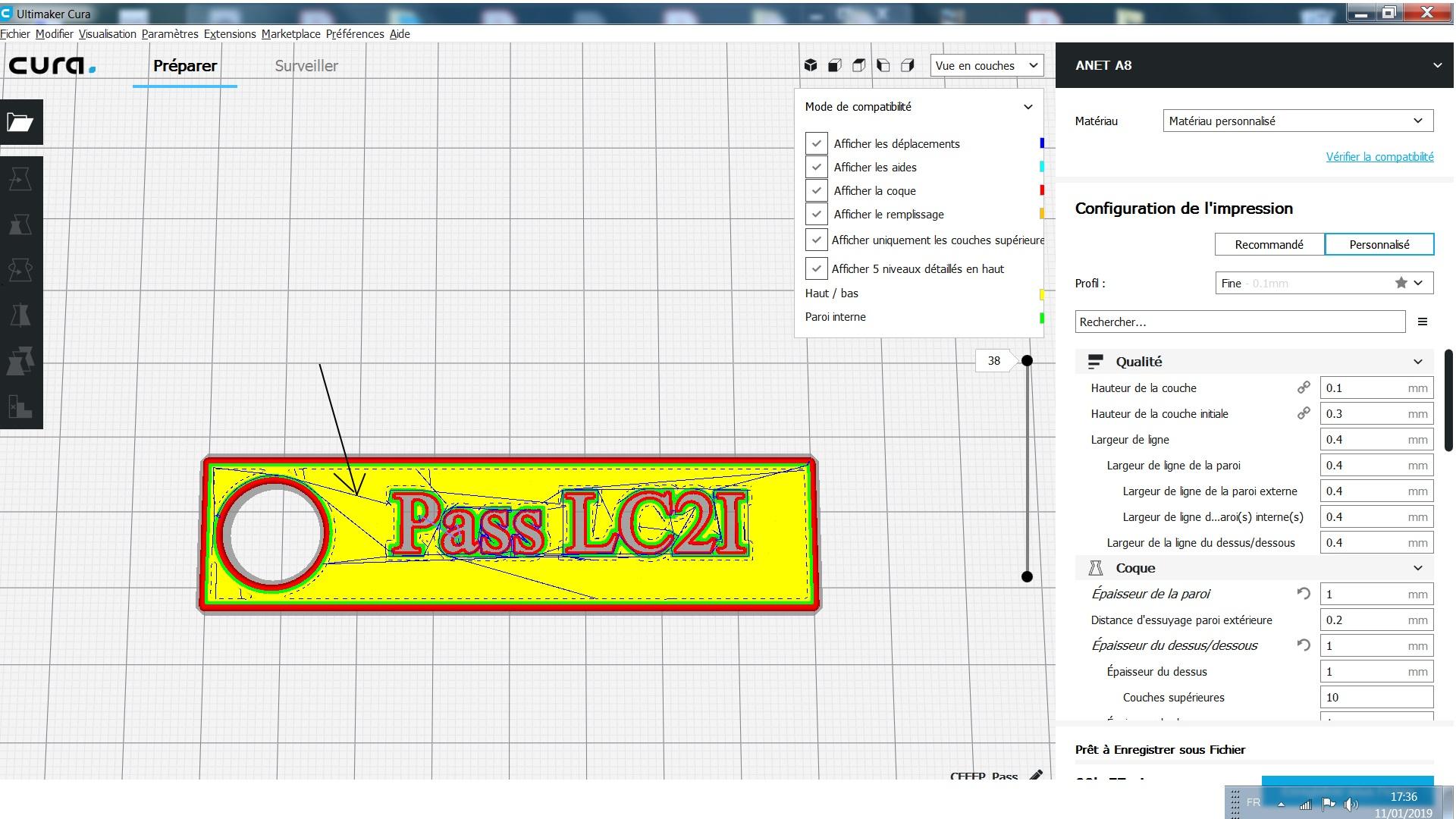Switch to the right side camera view cube

tap(908, 65)
